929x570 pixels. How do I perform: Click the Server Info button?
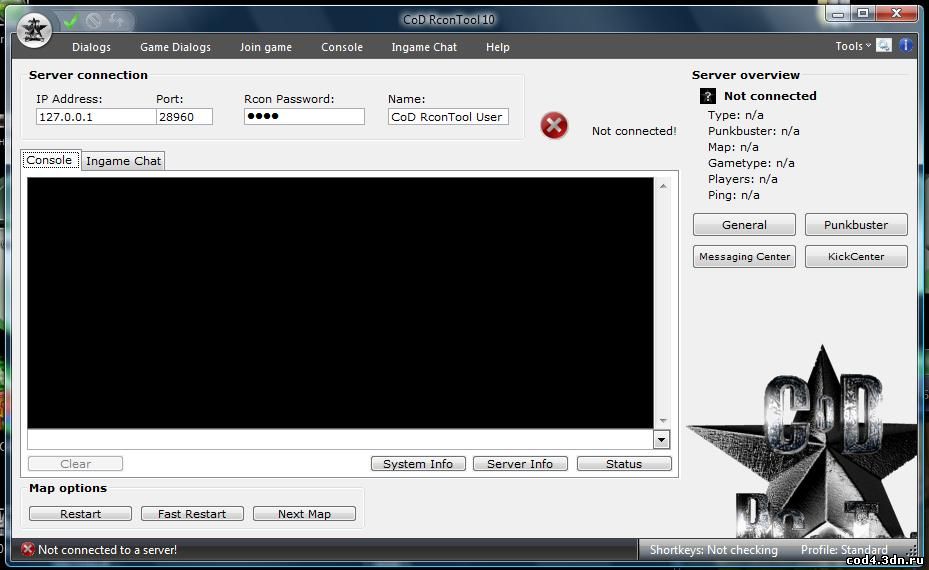tap(520, 464)
